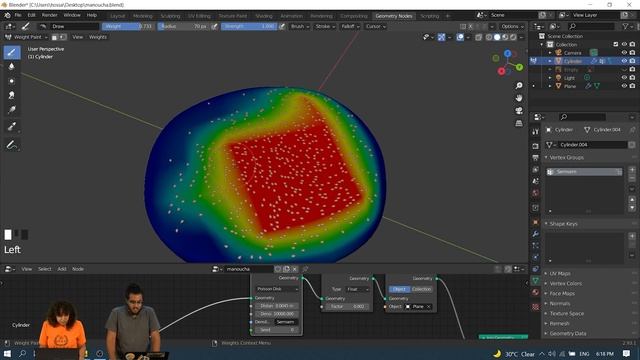Open Poisson Disk distribution dropdown
The height and width of the screenshot is (360, 640).
click(x=277, y=289)
